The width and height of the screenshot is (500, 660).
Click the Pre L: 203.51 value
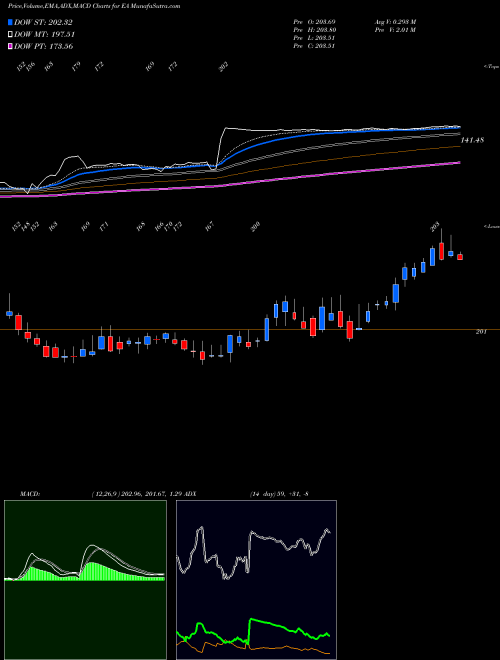[x=314, y=37]
